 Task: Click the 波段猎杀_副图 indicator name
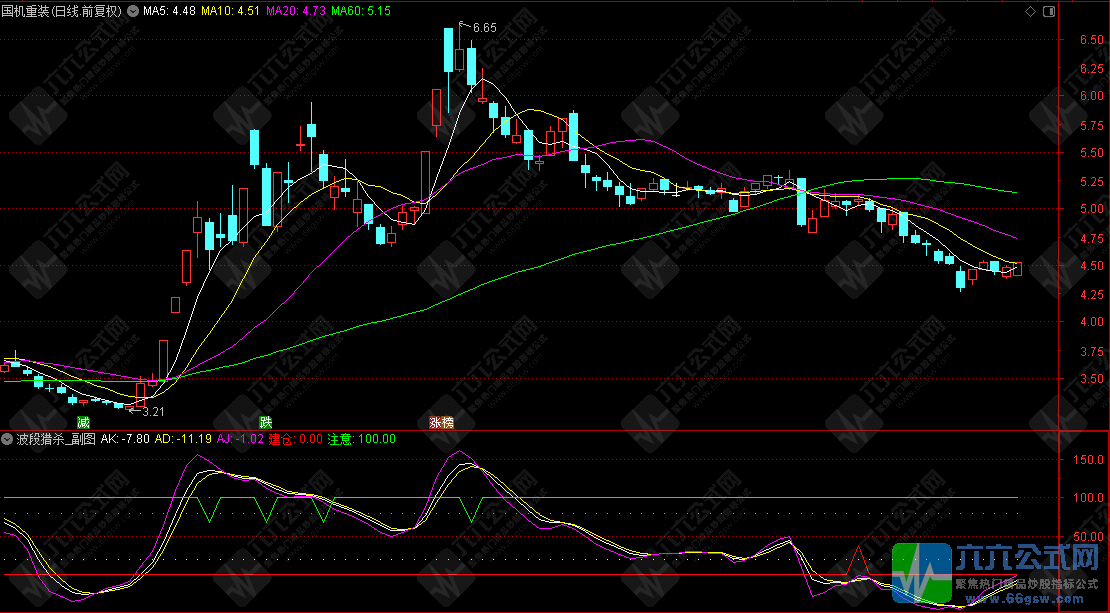55,439
